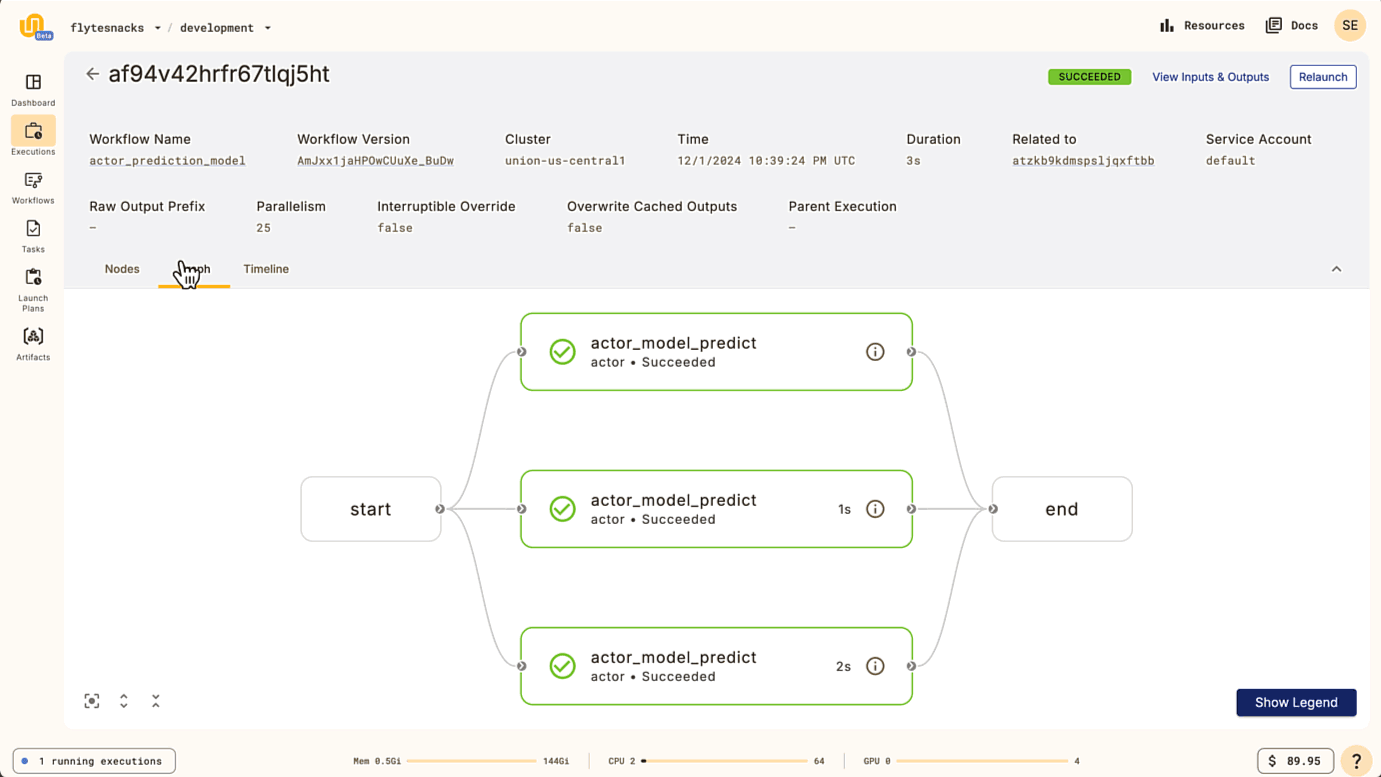Viewport: 1381px width, 777px height.
Task: Click the collapse-nodes icon below the graph
Action: coord(155,701)
